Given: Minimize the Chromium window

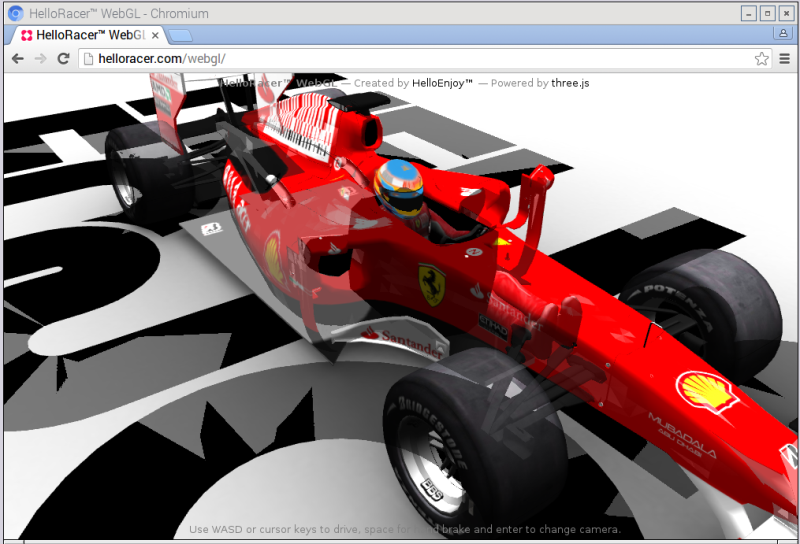Looking at the screenshot, I should (x=748, y=13).
